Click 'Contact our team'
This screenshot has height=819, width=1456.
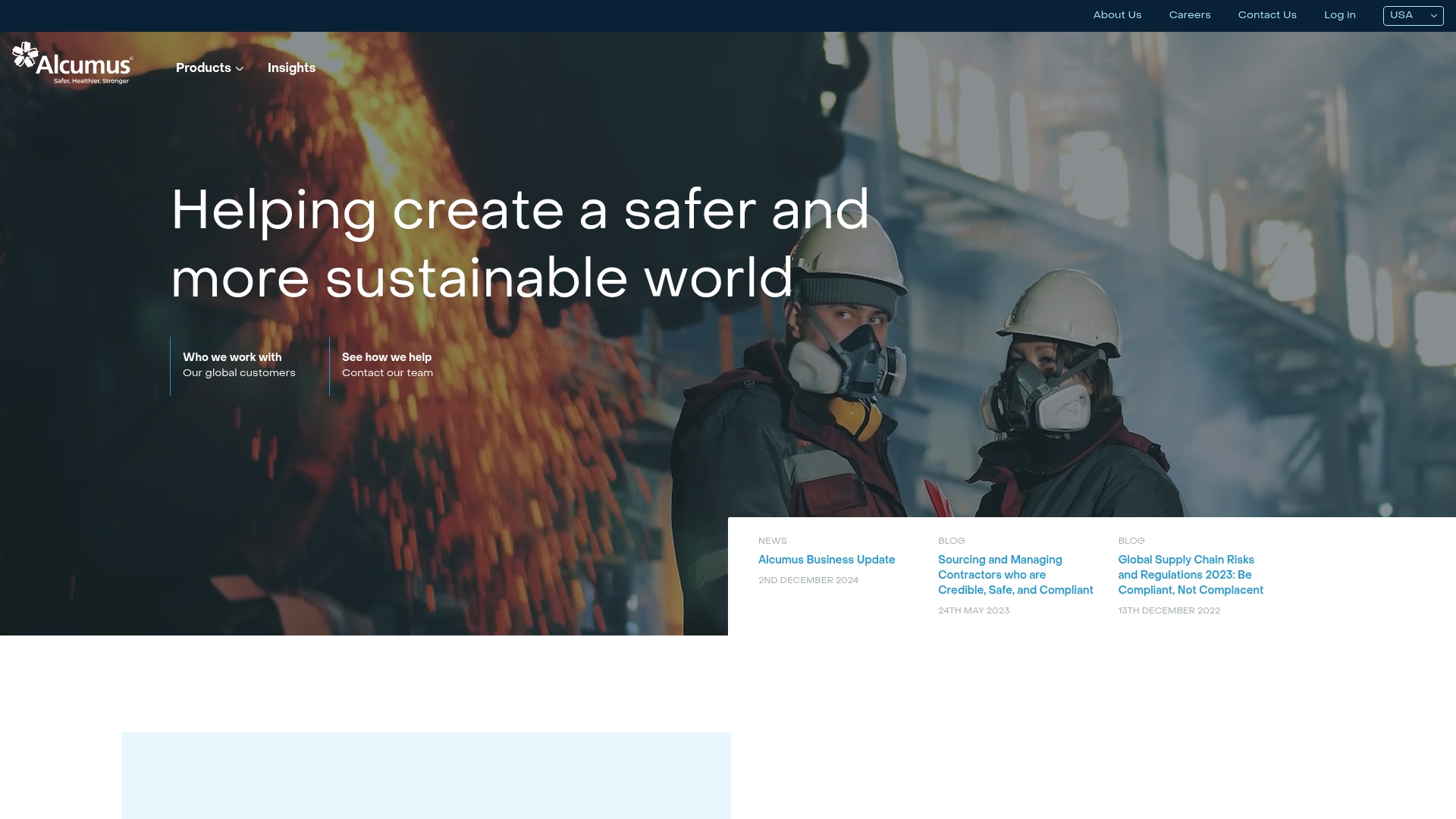[x=387, y=373]
